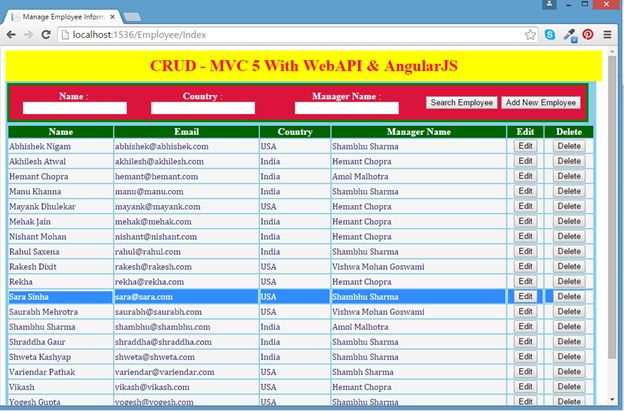Delete the Rekha record
Viewport: 624px width, 411px height.
[x=569, y=282]
